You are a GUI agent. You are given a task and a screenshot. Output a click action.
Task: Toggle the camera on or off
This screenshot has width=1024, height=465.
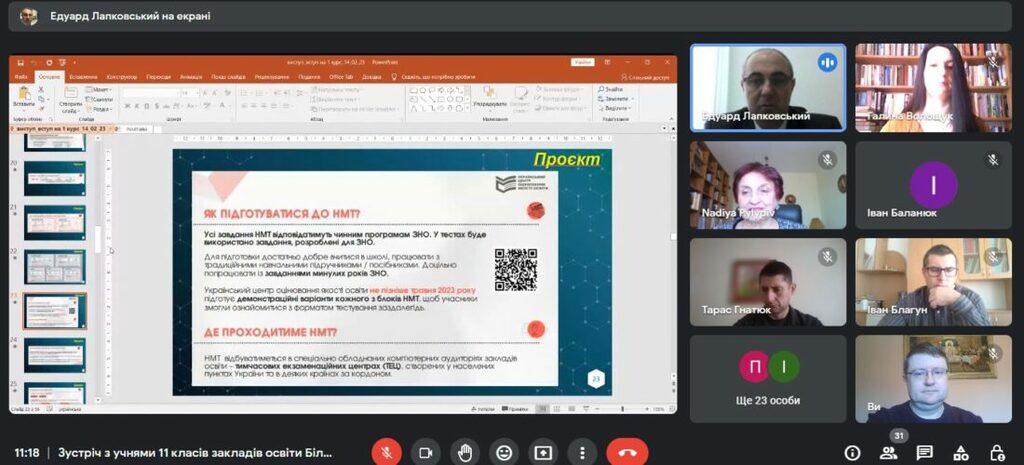click(x=425, y=452)
